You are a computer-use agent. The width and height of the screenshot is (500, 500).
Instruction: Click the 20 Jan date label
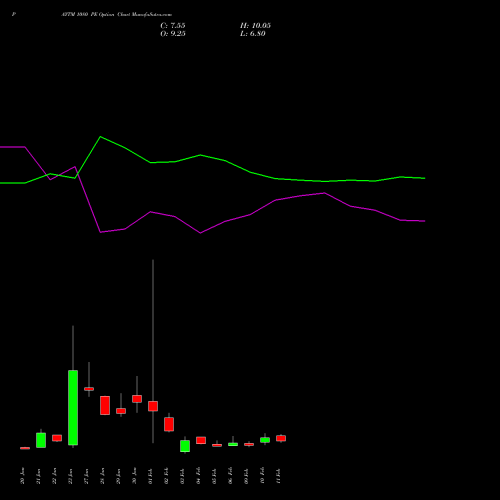pyautogui.click(x=22, y=476)
